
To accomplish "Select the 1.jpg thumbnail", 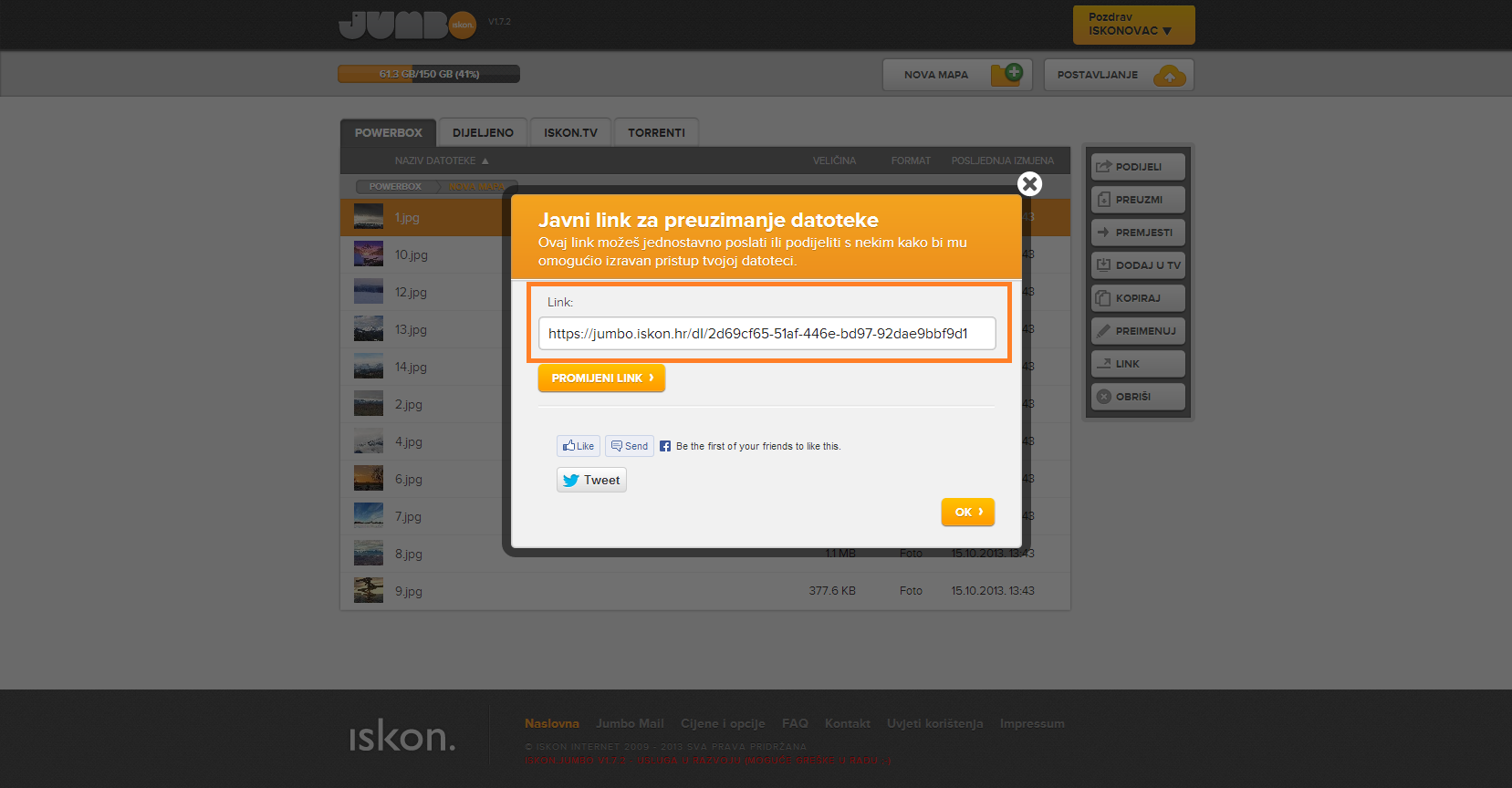I will click(x=369, y=217).
